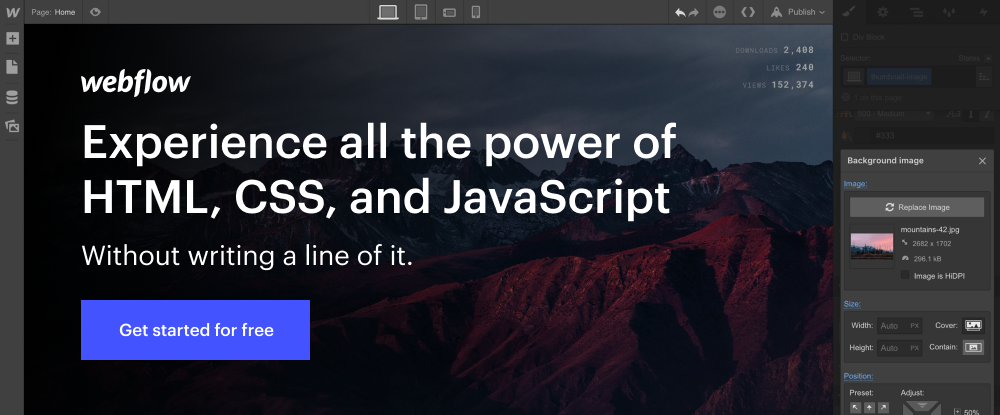Switch to the Settings gear tab
The height and width of the screenshot is (415, 1000).
click(x=882, y=12)
